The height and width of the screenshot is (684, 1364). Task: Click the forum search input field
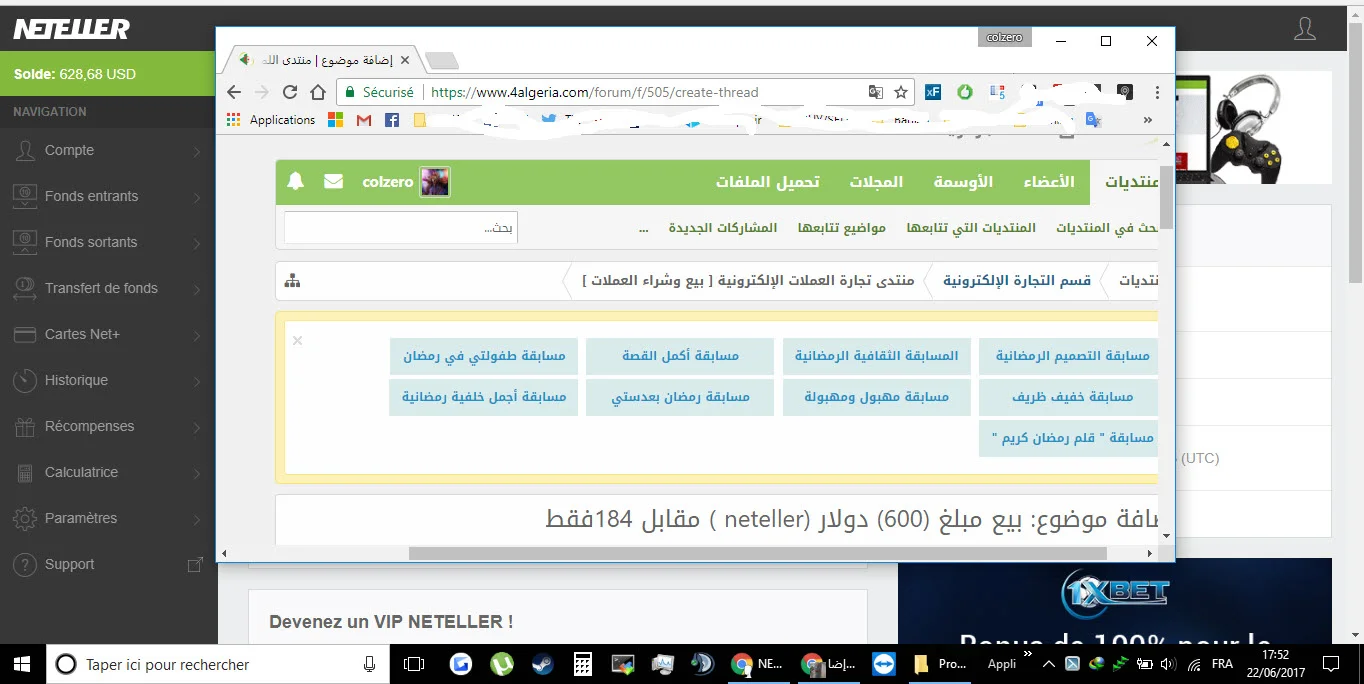(400, 228)
